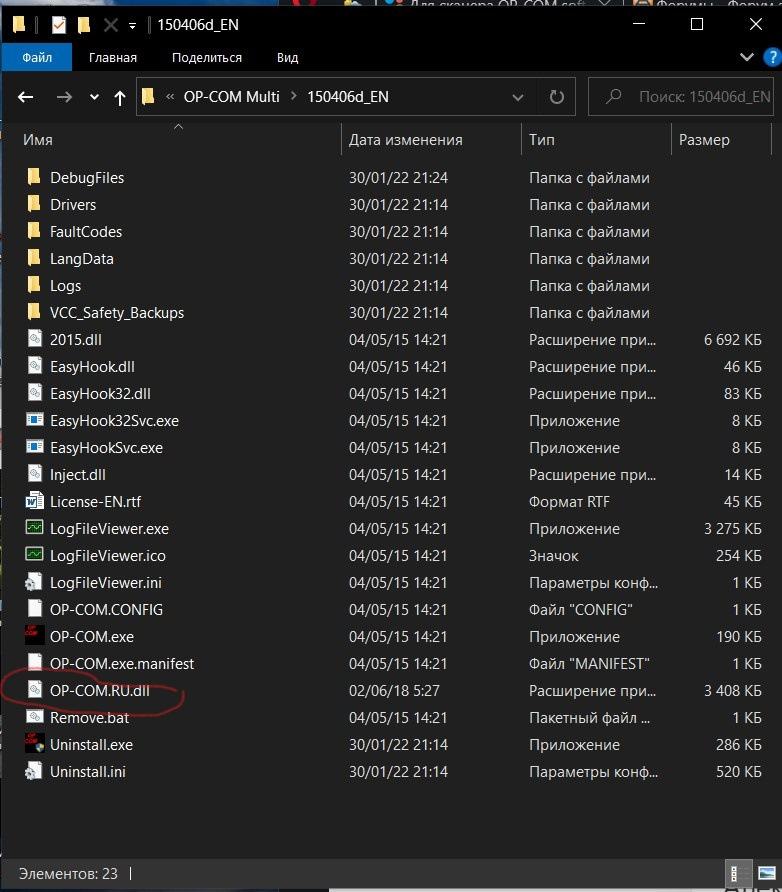
Task: Open the recent locations dropdown arrow
Action: 94,97
